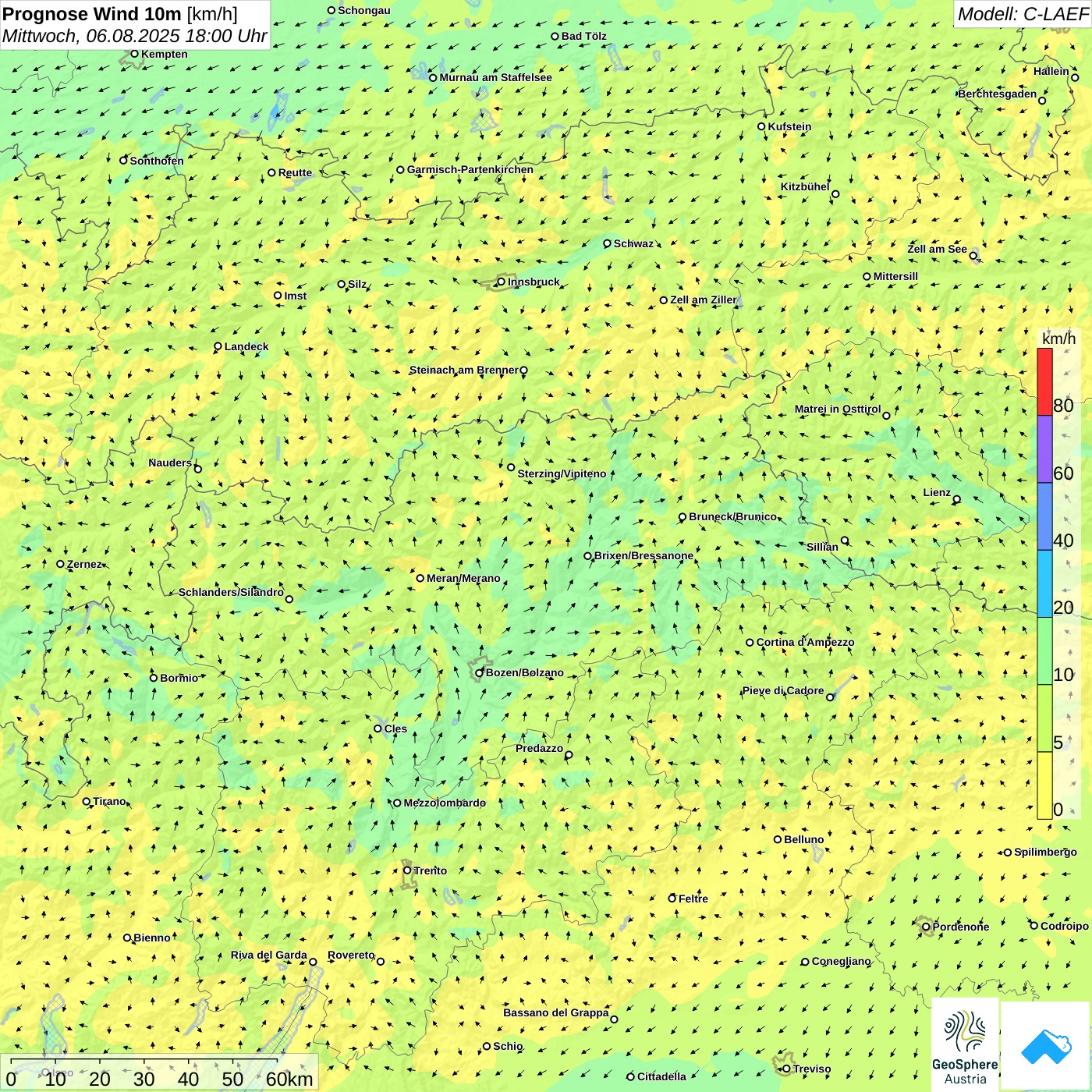
Task: Click the Landeck city label
Action: click(246, 346)
